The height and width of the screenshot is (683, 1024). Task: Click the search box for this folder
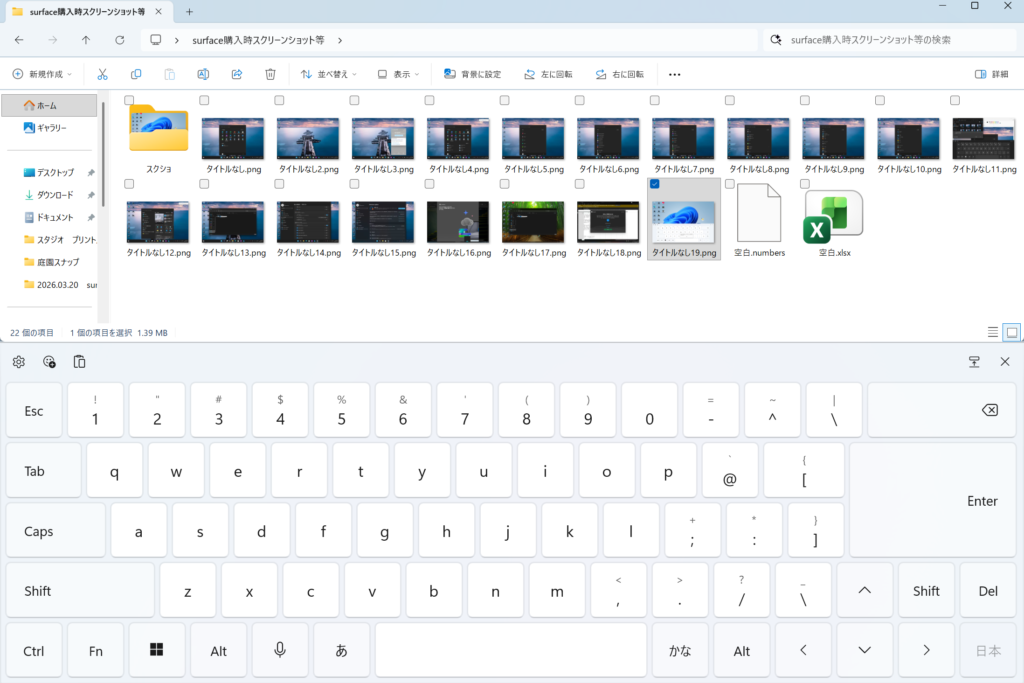[x=890, y=40]
